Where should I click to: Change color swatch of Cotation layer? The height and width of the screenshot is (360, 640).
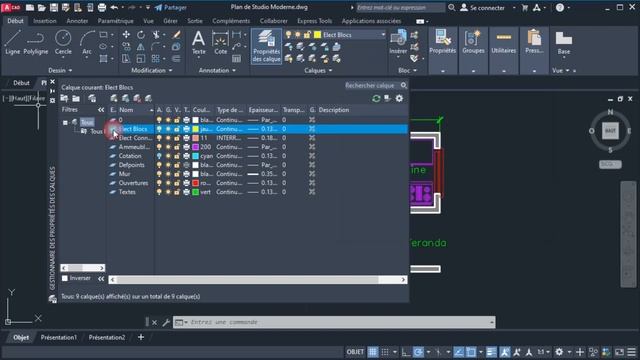196,156
